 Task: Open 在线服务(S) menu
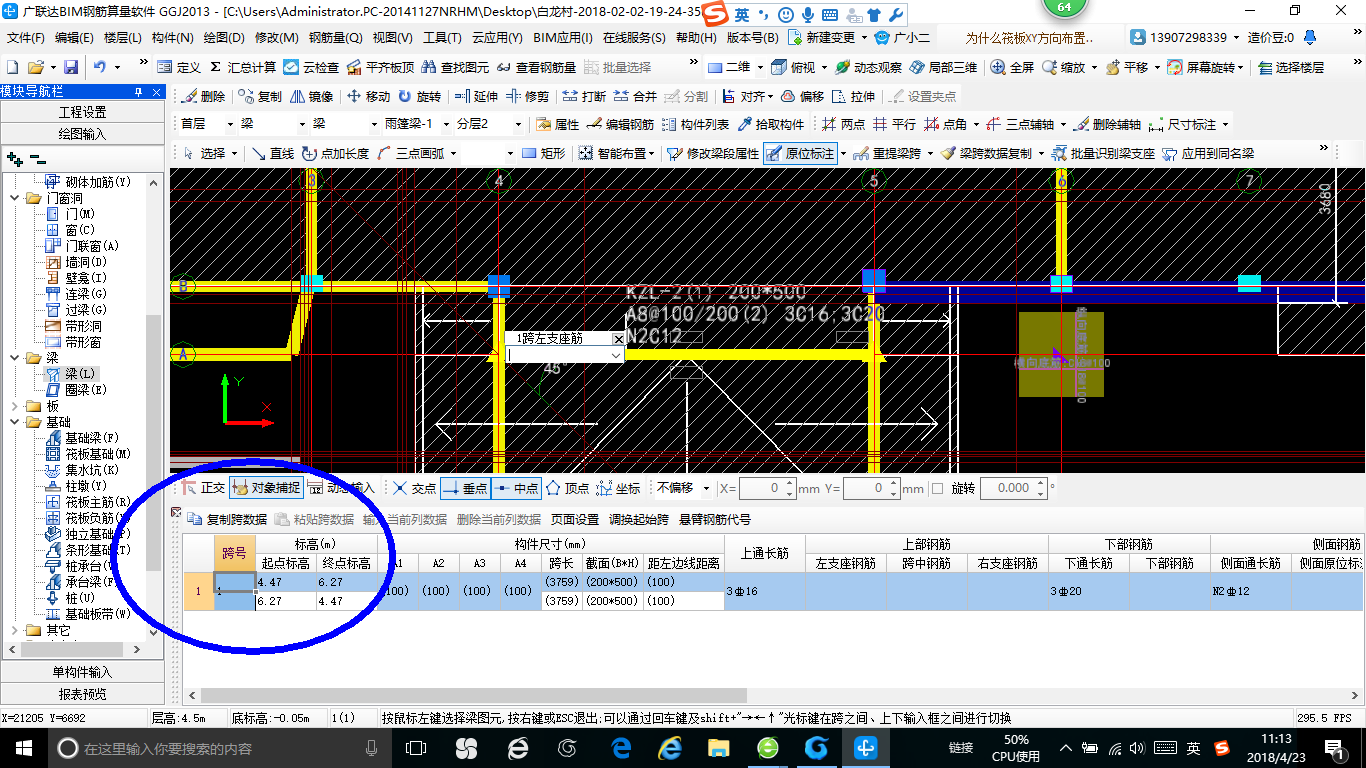tap(634, 38)
